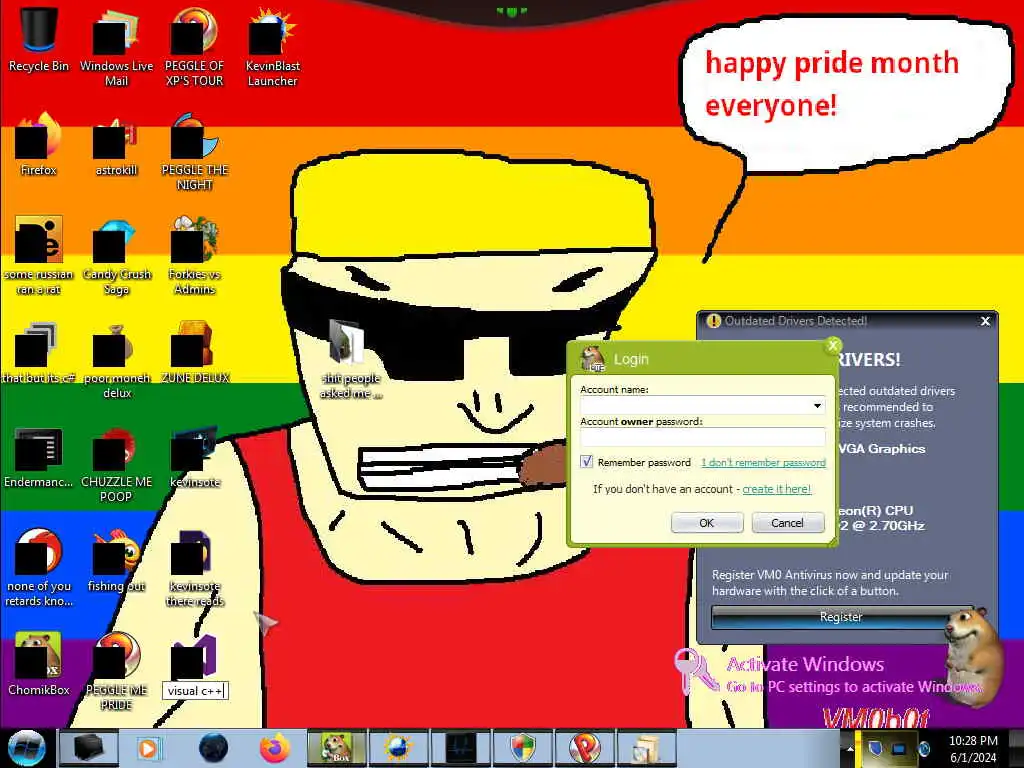
Task: Click the warning icon in Outdated Drivers title
Action: coord(713,321)
